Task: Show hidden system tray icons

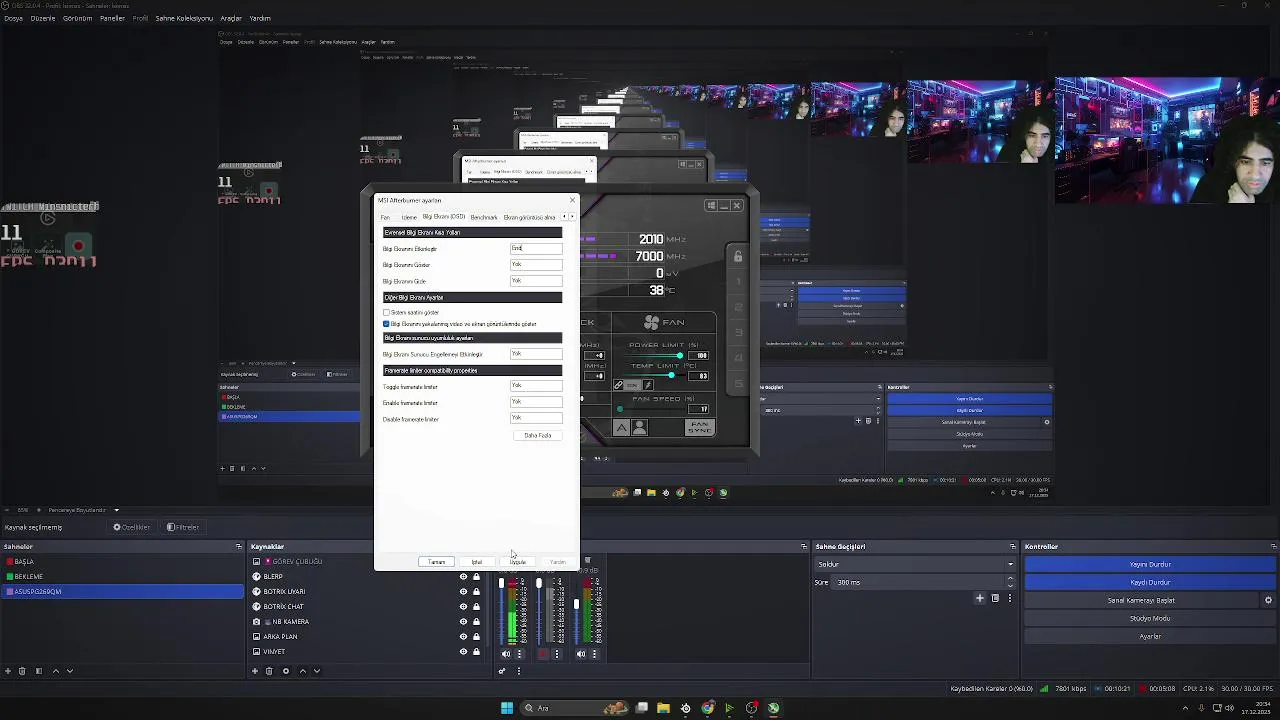Action: (x=1187, y=708)
